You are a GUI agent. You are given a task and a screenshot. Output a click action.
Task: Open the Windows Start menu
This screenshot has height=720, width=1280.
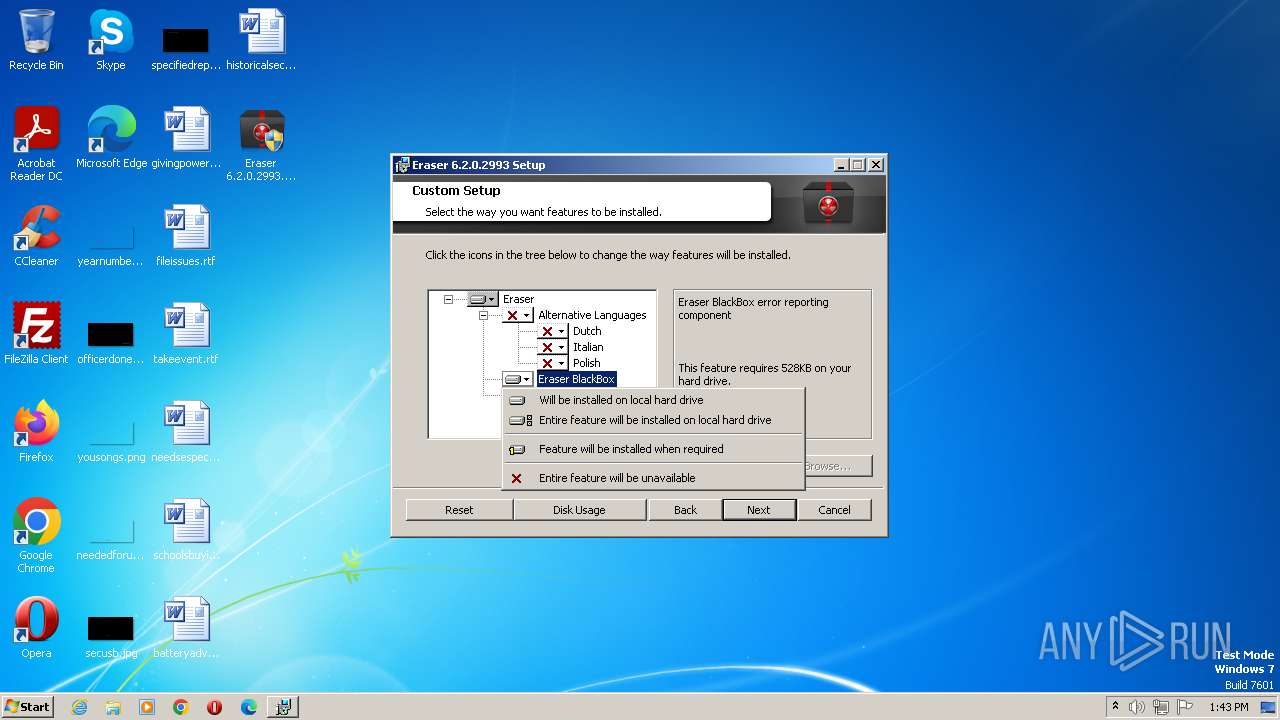tap(28, 706)
